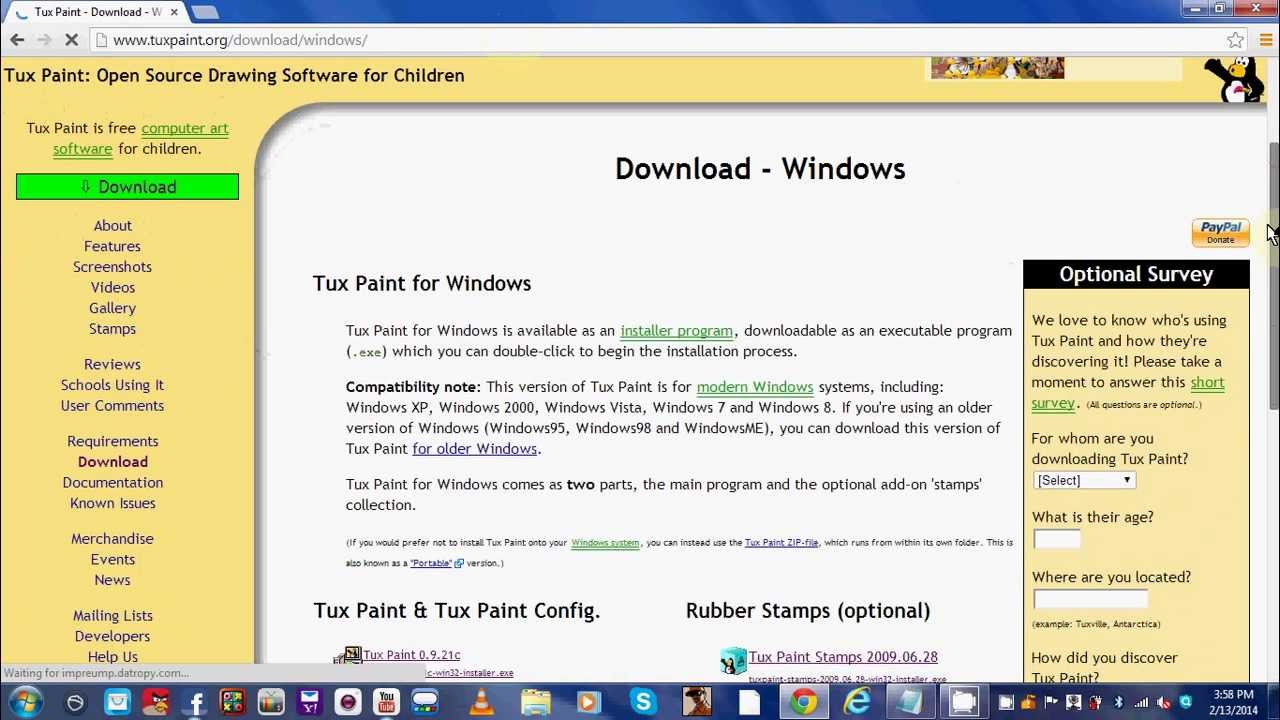Click the Tux Paint Stamps package icon
The height and width of the screenshot is (720, 1280).
[x=733, y=660]
